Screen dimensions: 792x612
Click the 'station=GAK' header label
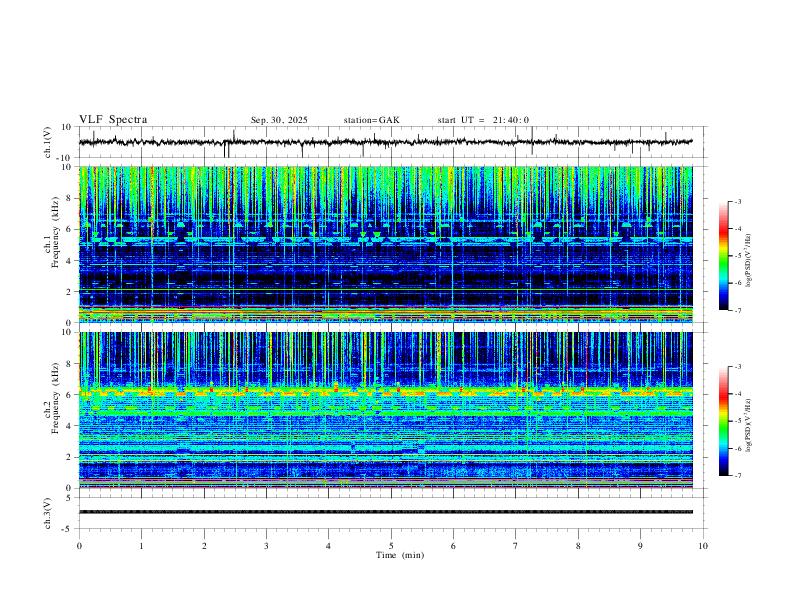pos(372,120)
